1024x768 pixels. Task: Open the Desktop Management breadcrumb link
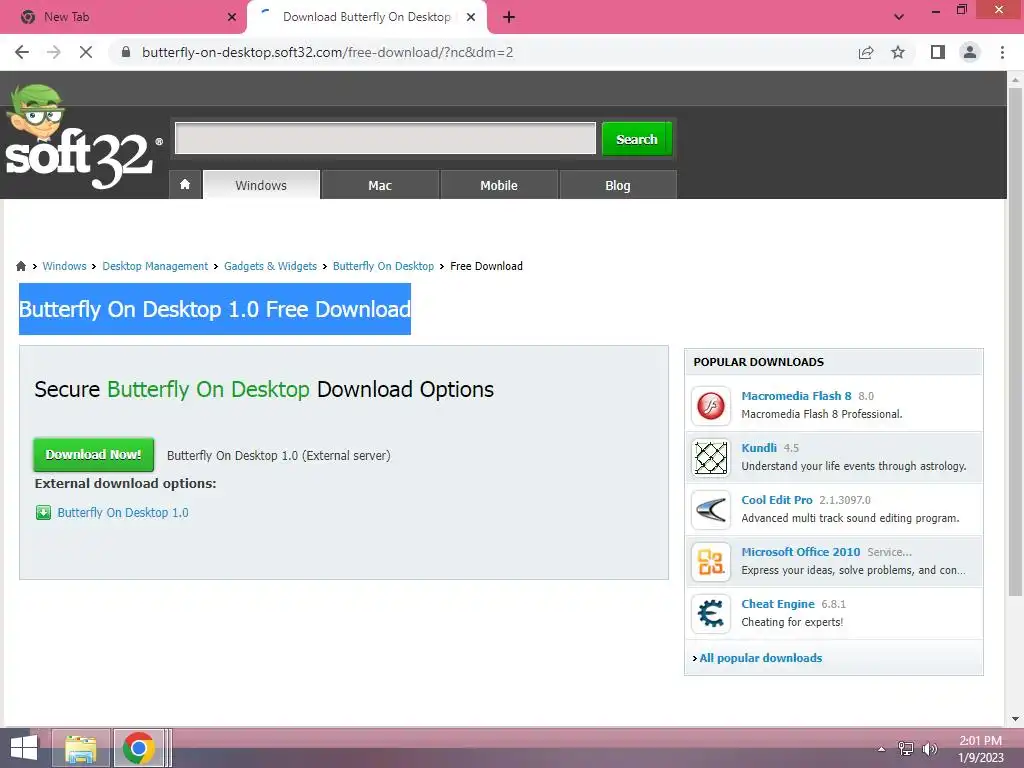pos(155,266)
